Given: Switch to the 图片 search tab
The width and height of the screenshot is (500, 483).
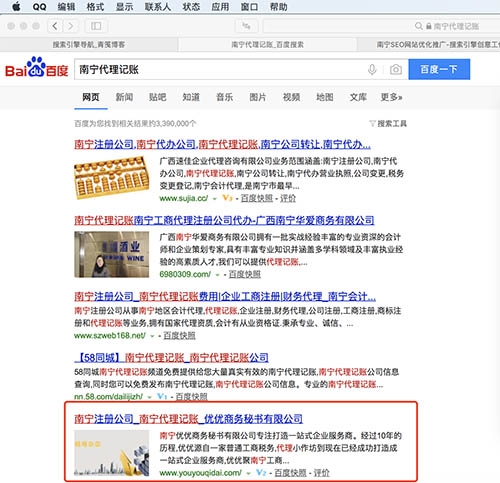Looking at the screenshot, I should [x=258, y=97].
